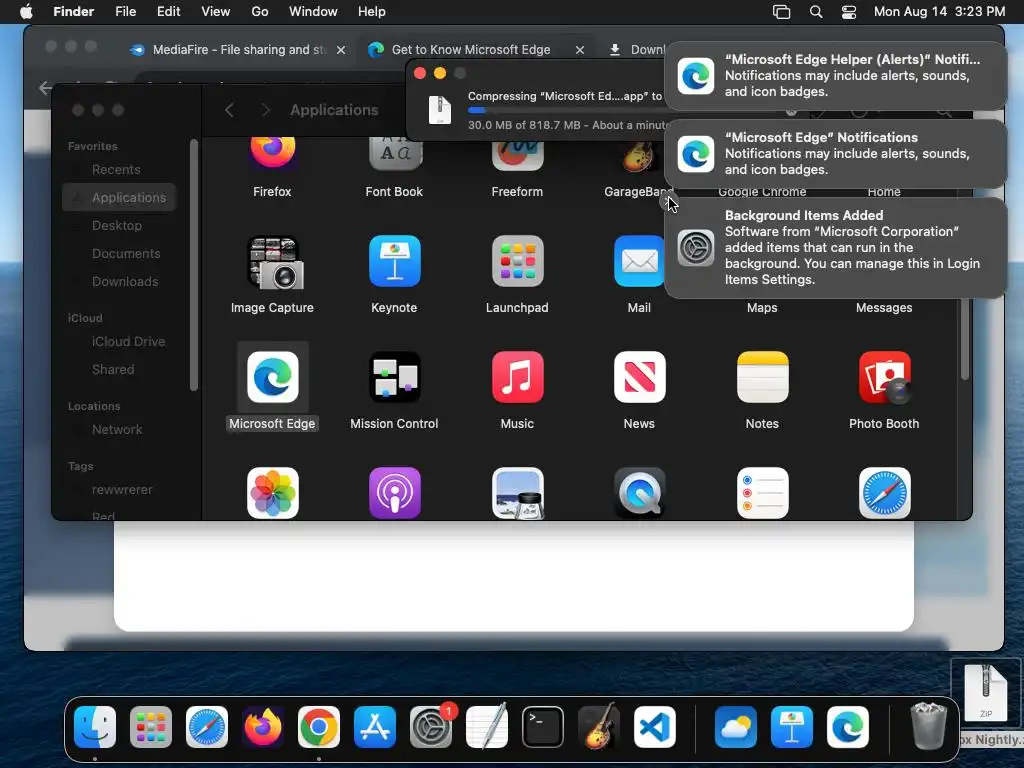Select the Music app icon
The width and height of the screenshot is (1024, 768).
(517, 377)
